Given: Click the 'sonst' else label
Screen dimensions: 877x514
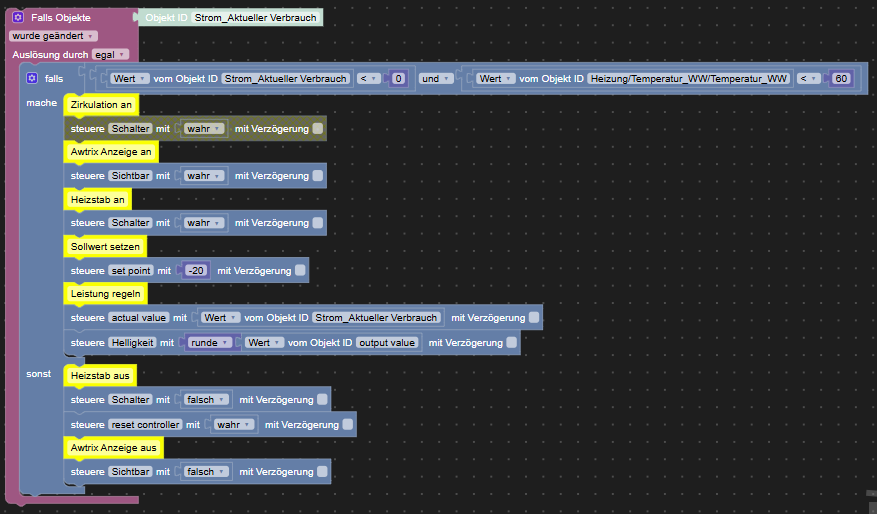Looking at the screenshot, I should coord(39,374).
